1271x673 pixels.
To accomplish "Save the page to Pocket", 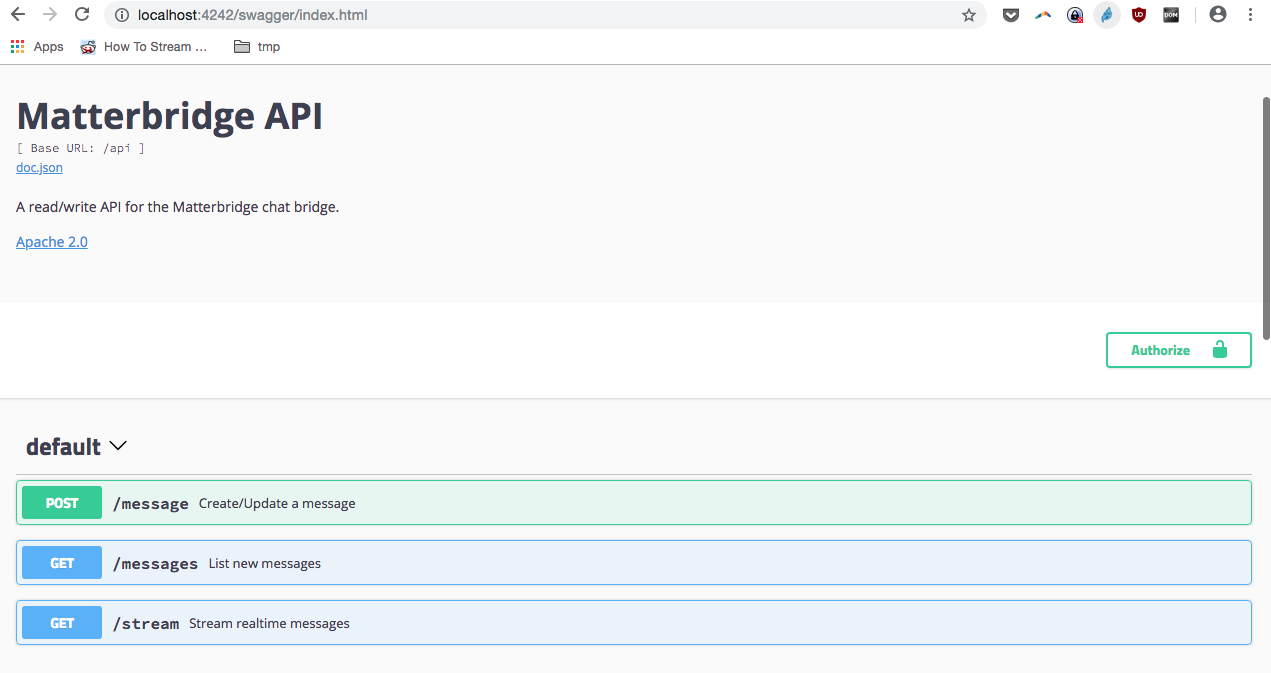I will [1010, 15].
